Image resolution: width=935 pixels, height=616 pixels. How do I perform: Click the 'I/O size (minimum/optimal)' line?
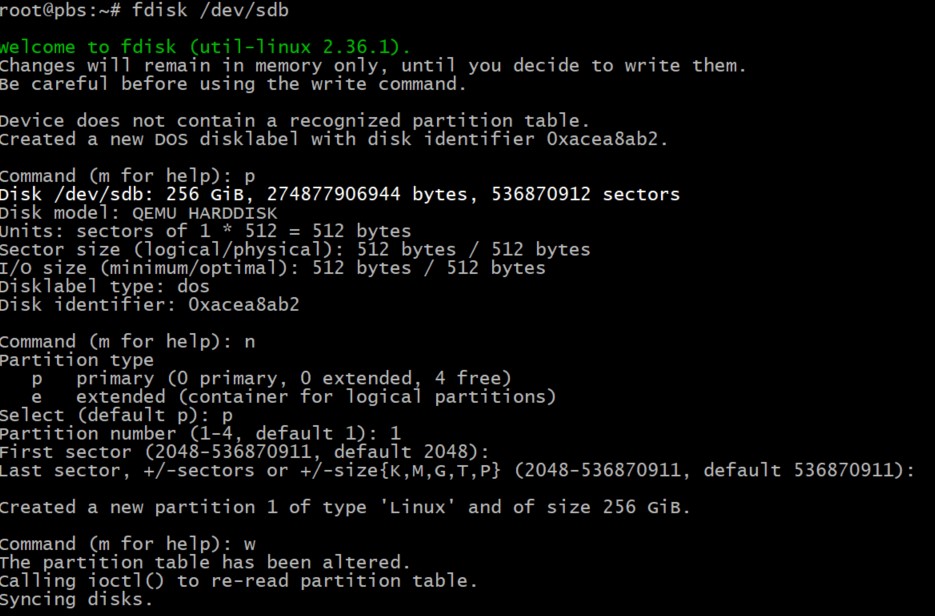click(x=272, y=268)
